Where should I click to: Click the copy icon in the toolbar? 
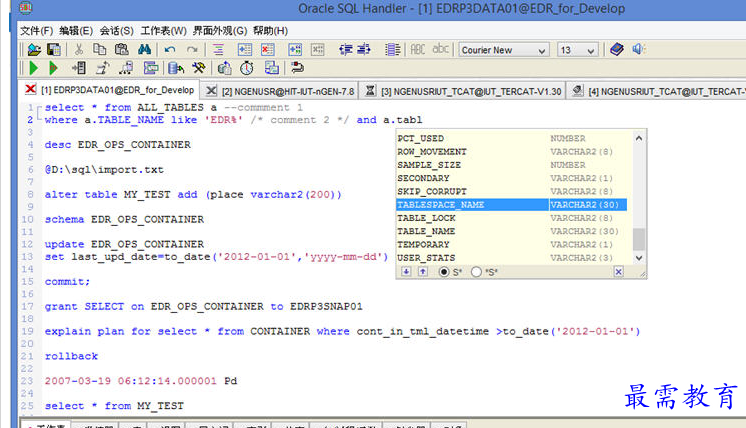(99, 49)
